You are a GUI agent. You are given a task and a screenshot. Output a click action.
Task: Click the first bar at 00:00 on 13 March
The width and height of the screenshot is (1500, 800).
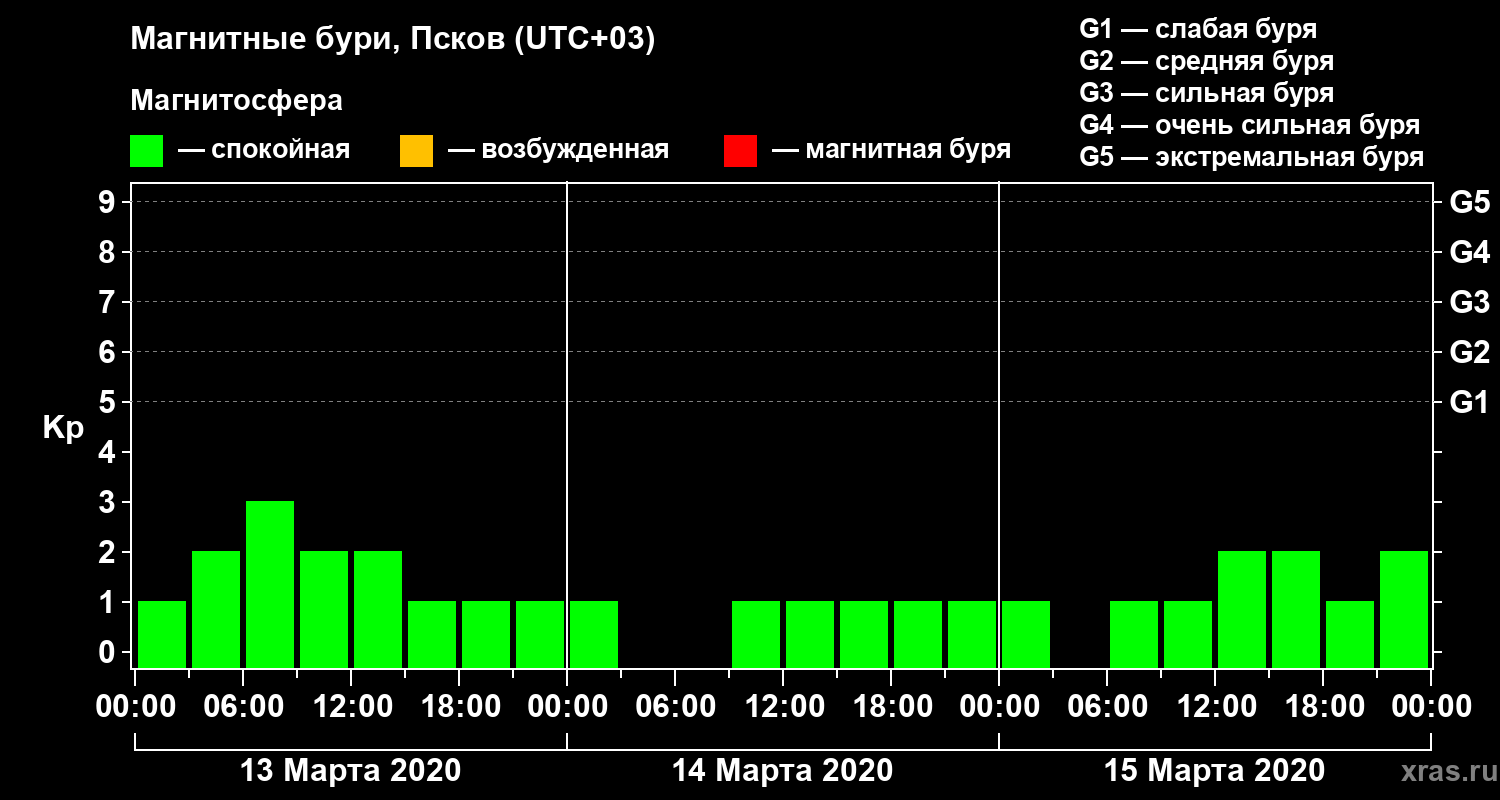[x=162, y=634]
